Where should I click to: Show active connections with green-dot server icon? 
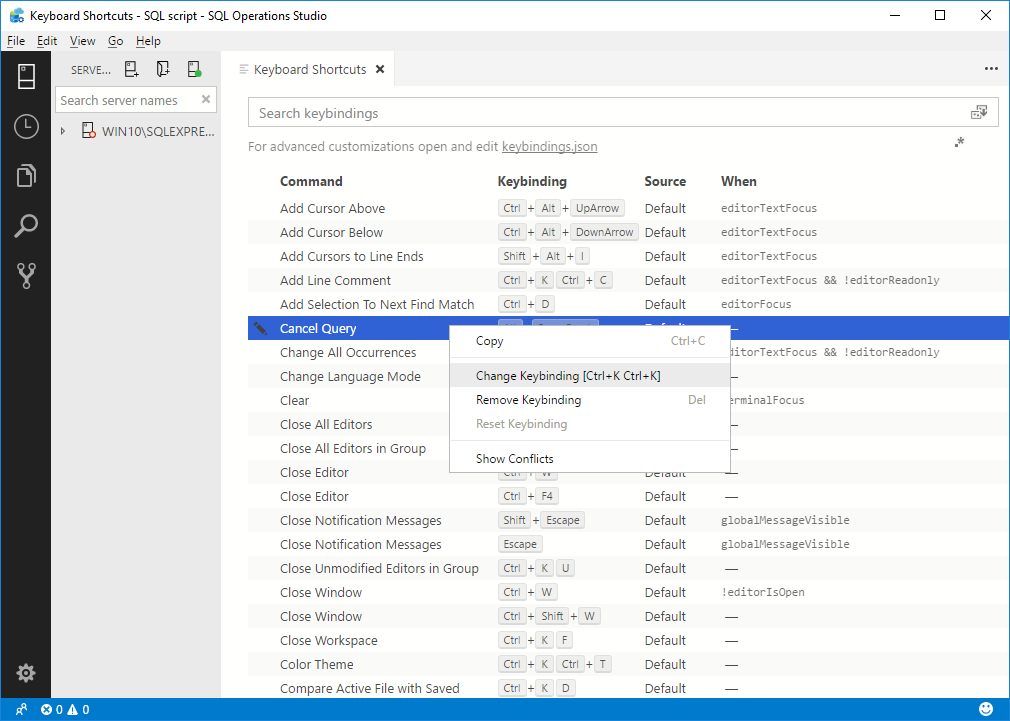coord(195,70)
